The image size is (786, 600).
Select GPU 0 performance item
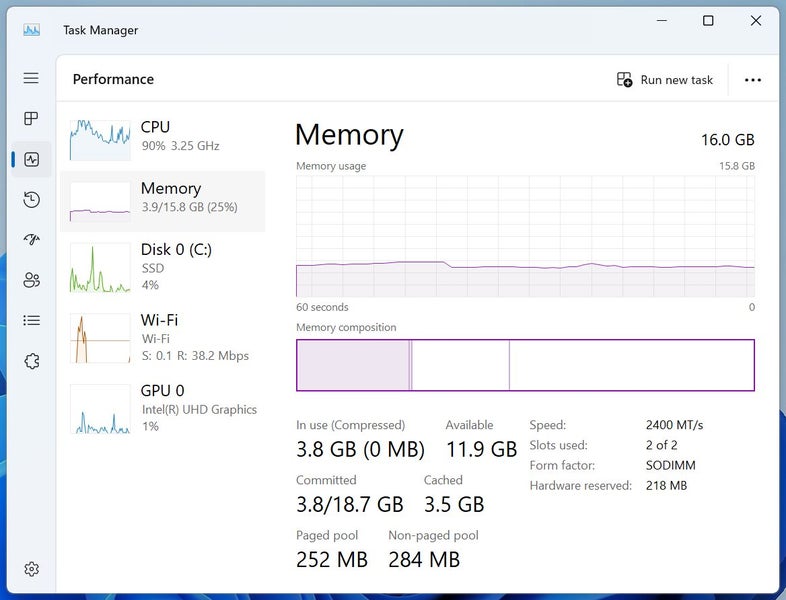pyautogui.click(x=163, y=409)
